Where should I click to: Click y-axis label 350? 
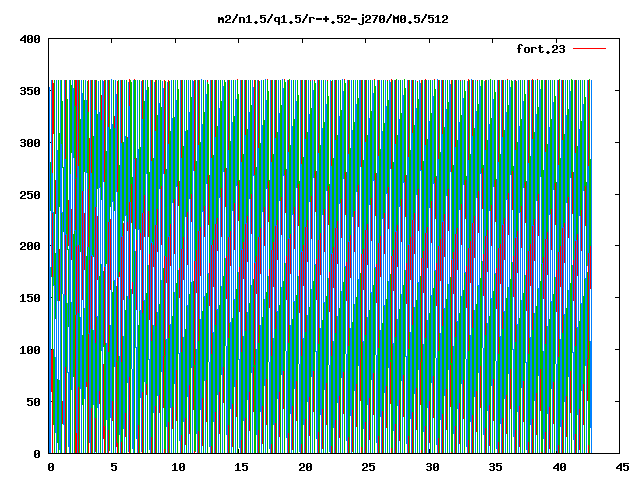[30, 91]
